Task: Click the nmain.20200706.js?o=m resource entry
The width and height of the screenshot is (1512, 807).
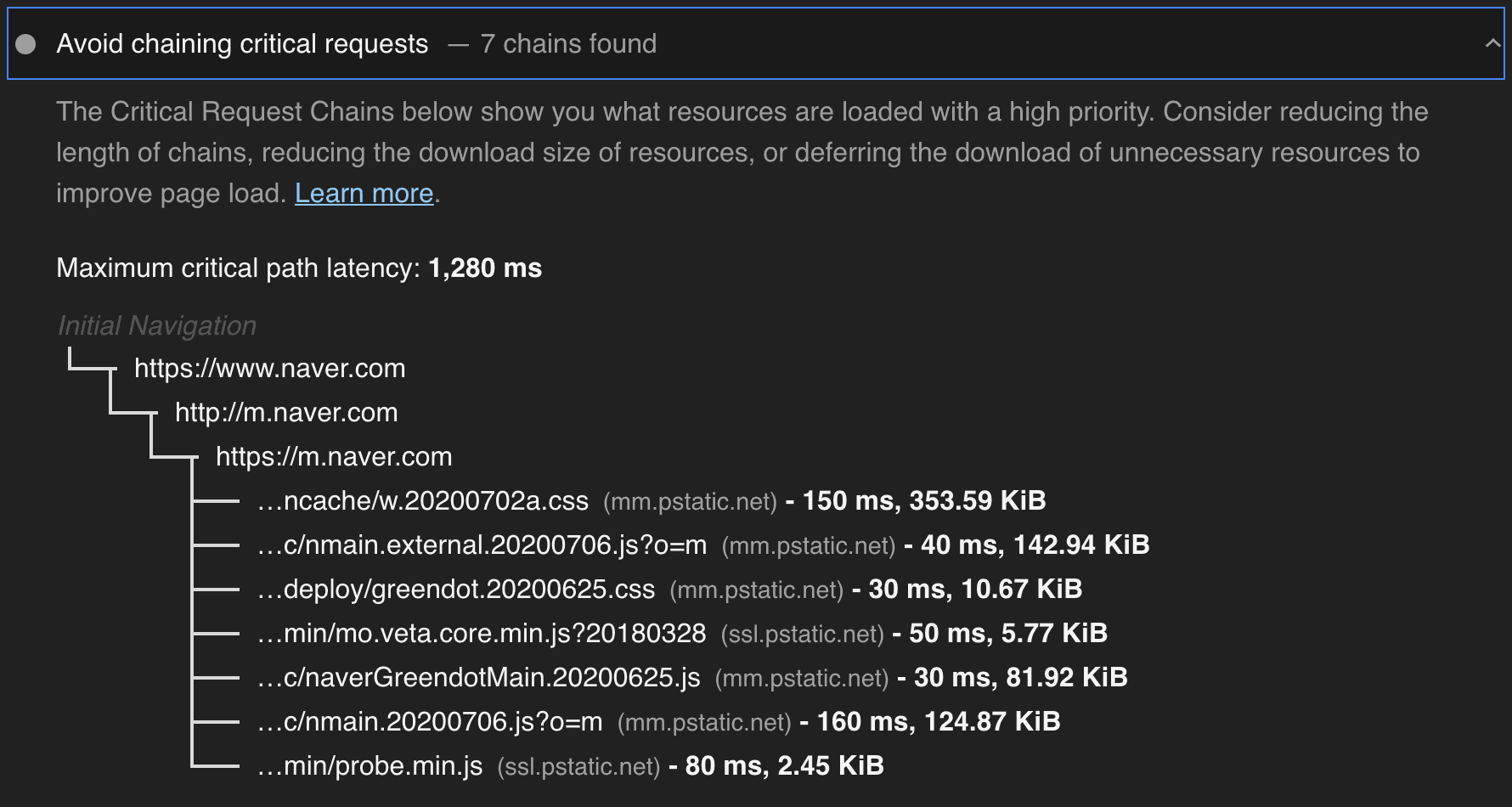Action: pos(430,722)
